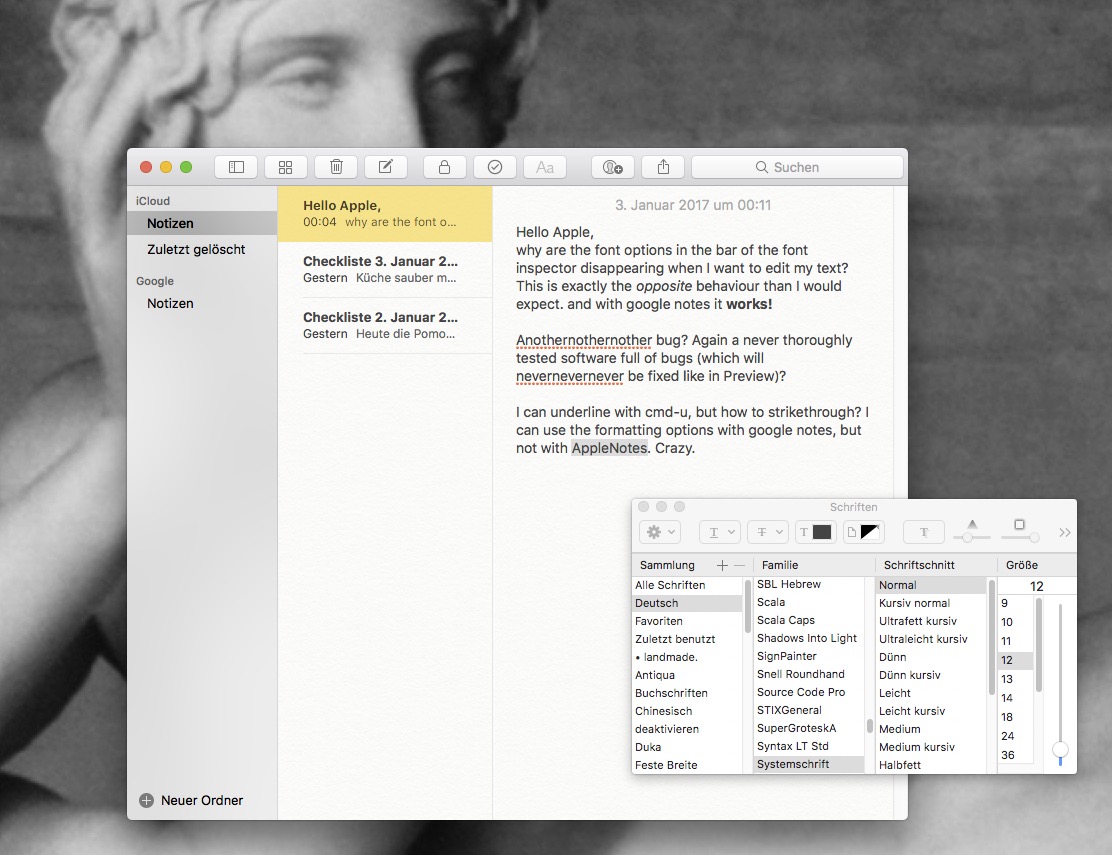Image resolution: width=1112 pixels, height=855 pixels.
Task: Open Checkliste 3. Januar note
Action: [x=385, y=269]
